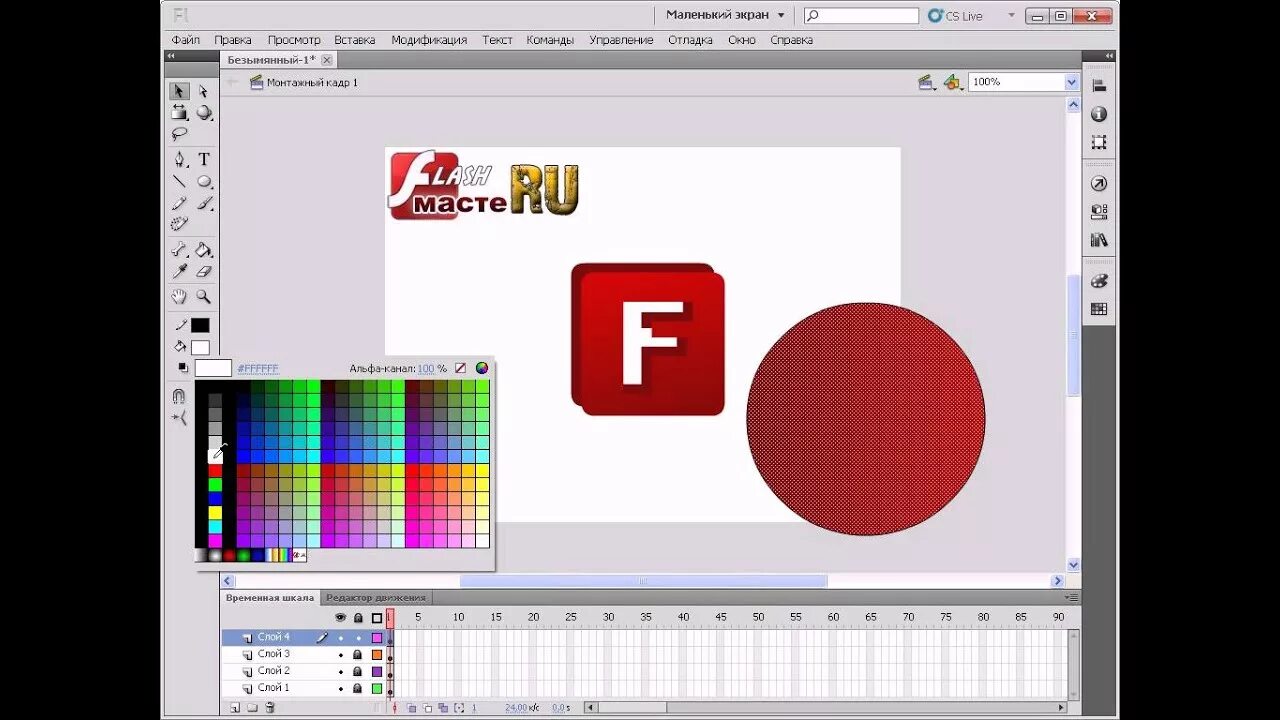Toggle visibility dot for Слой 3
This screenshot has width=1280, height=720.
tap(340, 655)
